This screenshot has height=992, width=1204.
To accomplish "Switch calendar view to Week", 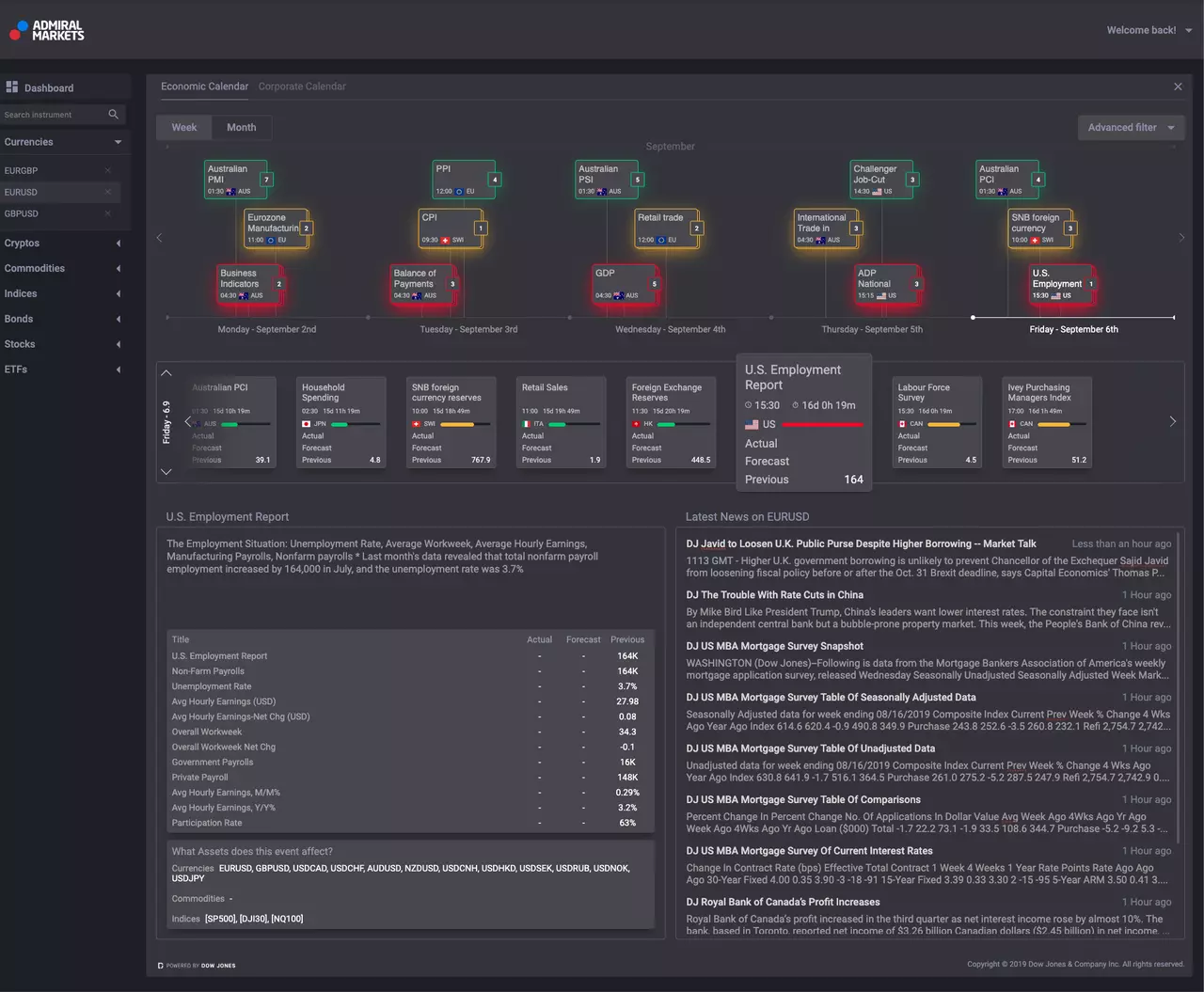I will 184,128.
